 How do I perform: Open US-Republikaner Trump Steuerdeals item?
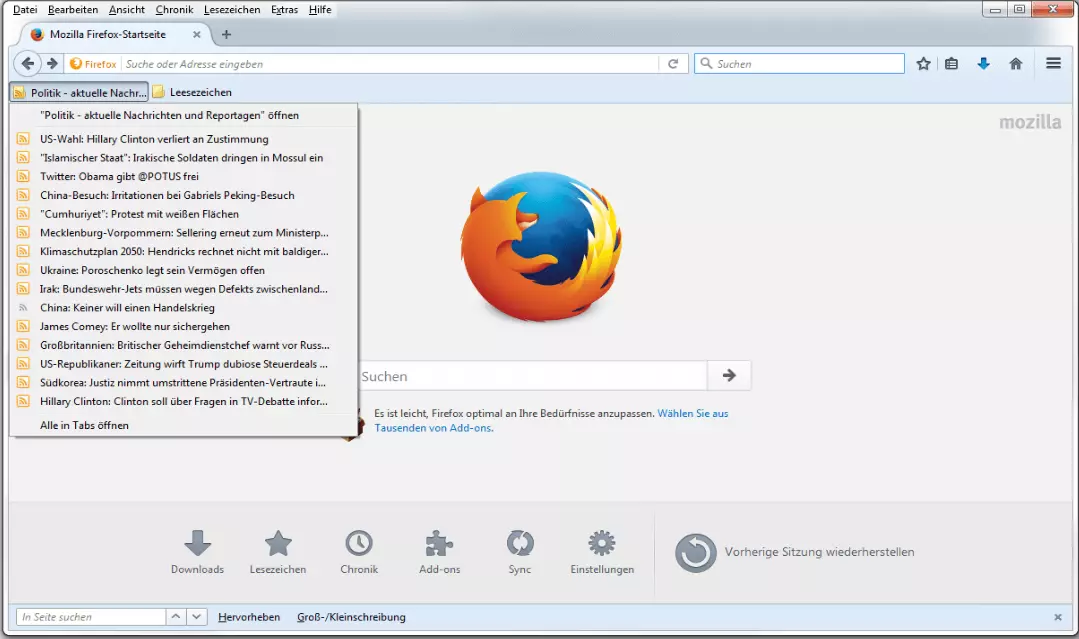coord(183,364)
